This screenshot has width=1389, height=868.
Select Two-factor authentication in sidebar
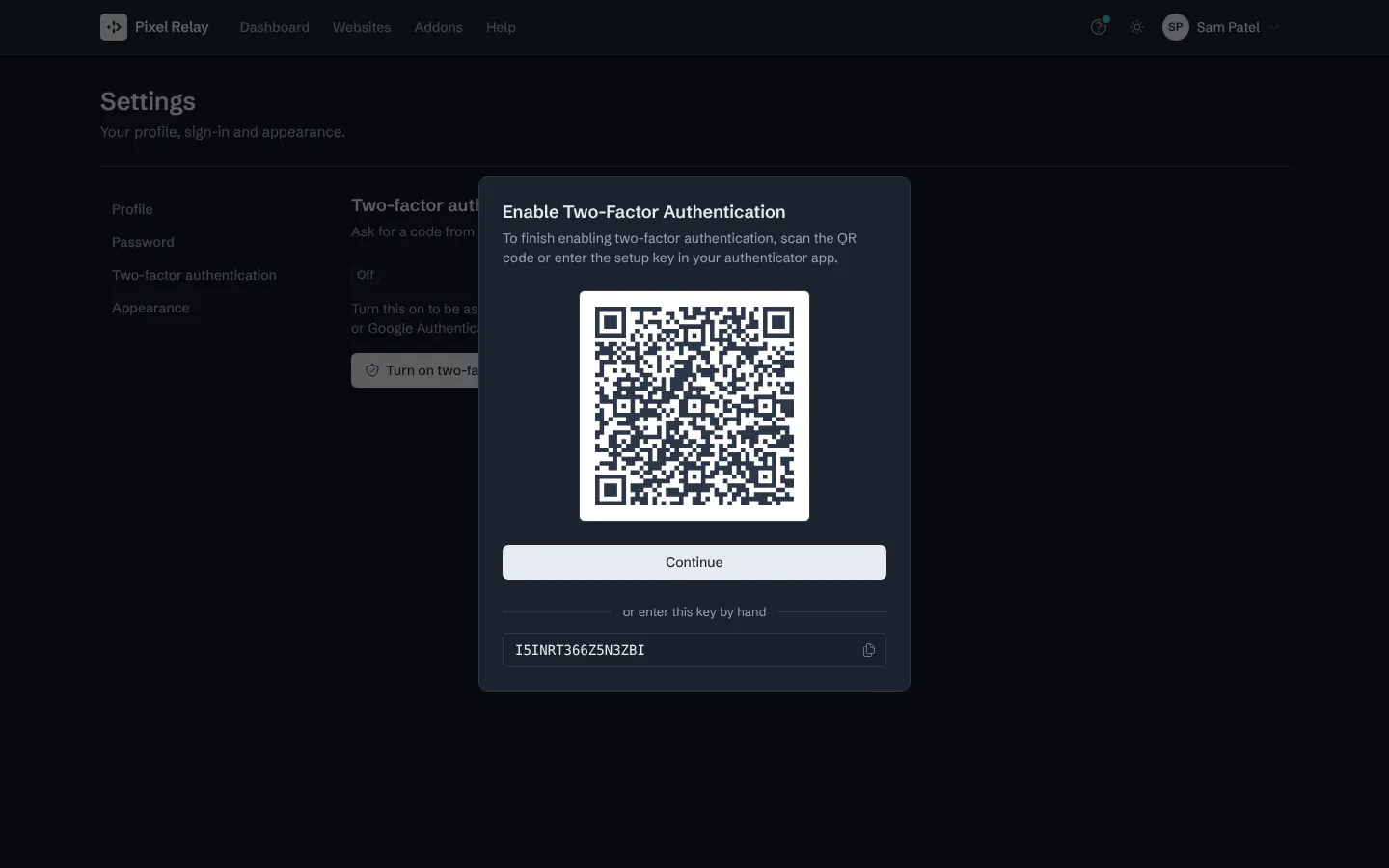[x=194, y=275]
